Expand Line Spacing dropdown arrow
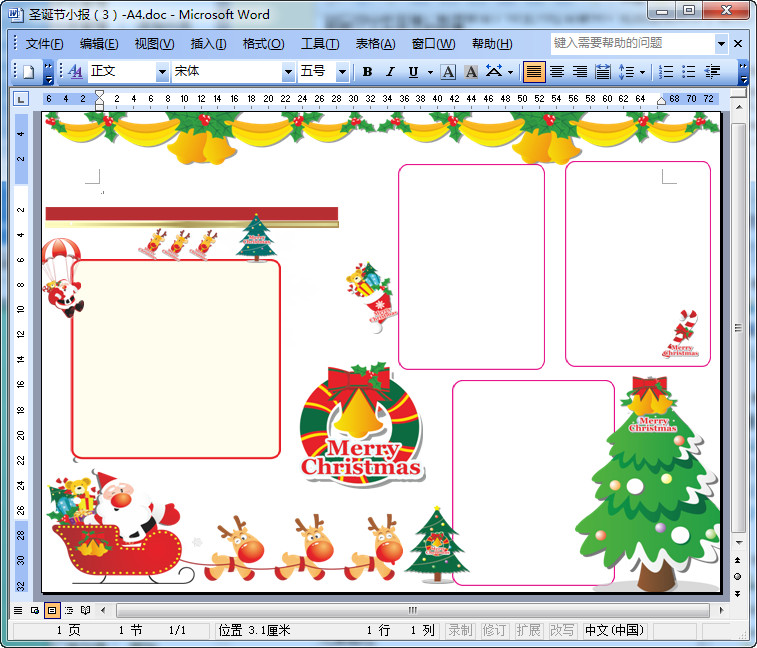The width and height of the screenshot is (757, 648). click(x=642, y=72)
